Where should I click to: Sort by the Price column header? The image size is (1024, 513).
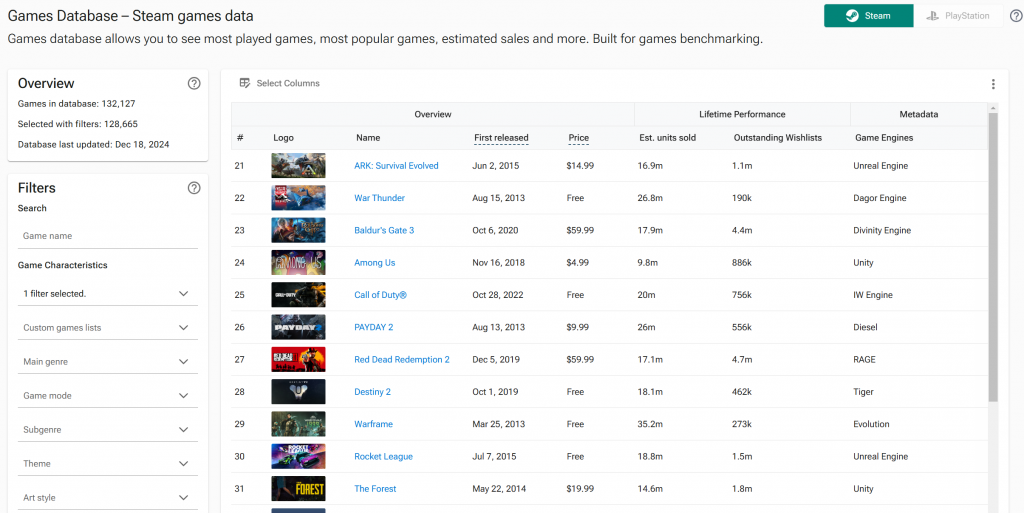(x=579, y=138)
